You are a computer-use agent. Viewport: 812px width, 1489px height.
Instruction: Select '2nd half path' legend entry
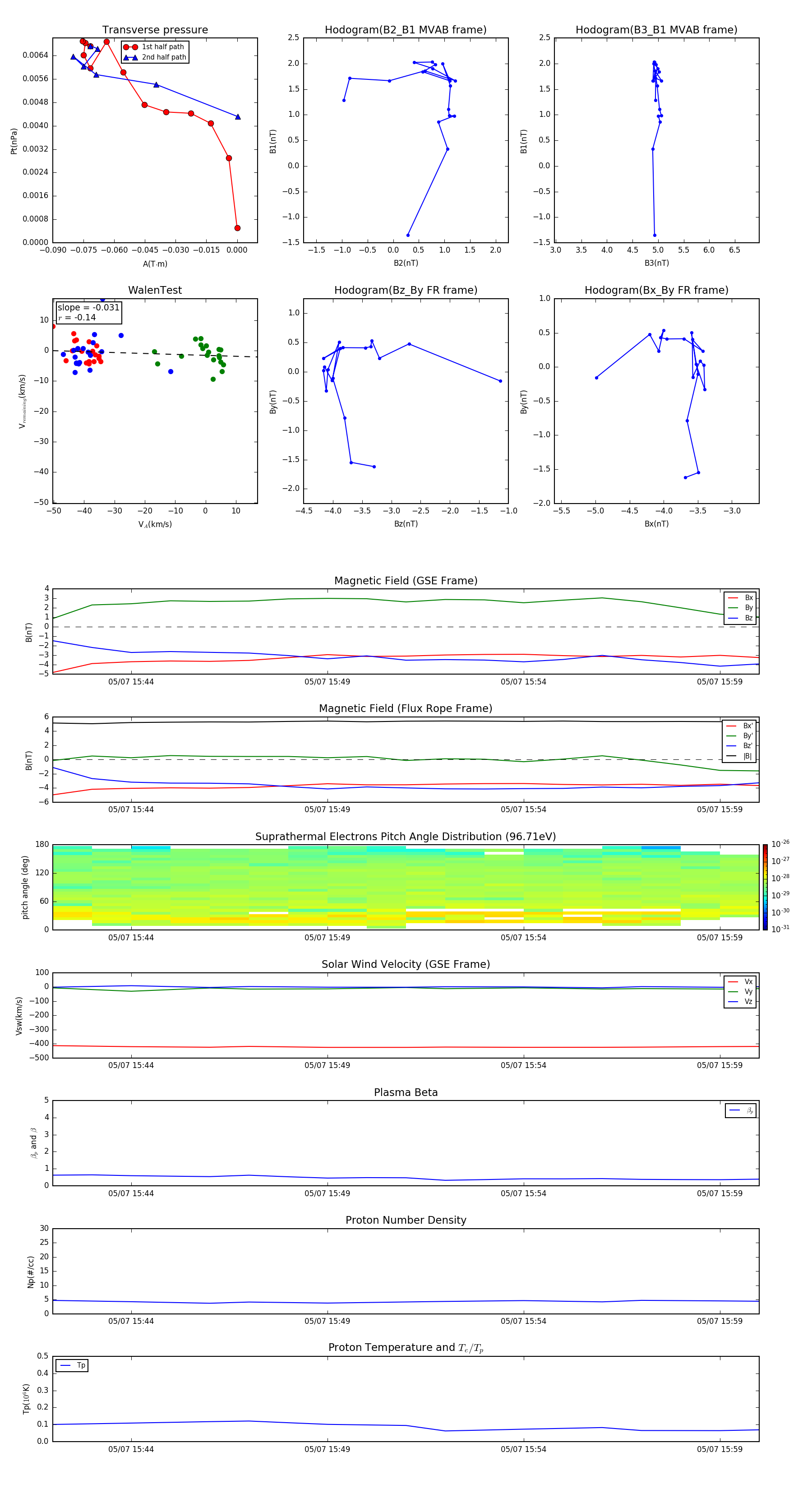(x=154, y=57)
